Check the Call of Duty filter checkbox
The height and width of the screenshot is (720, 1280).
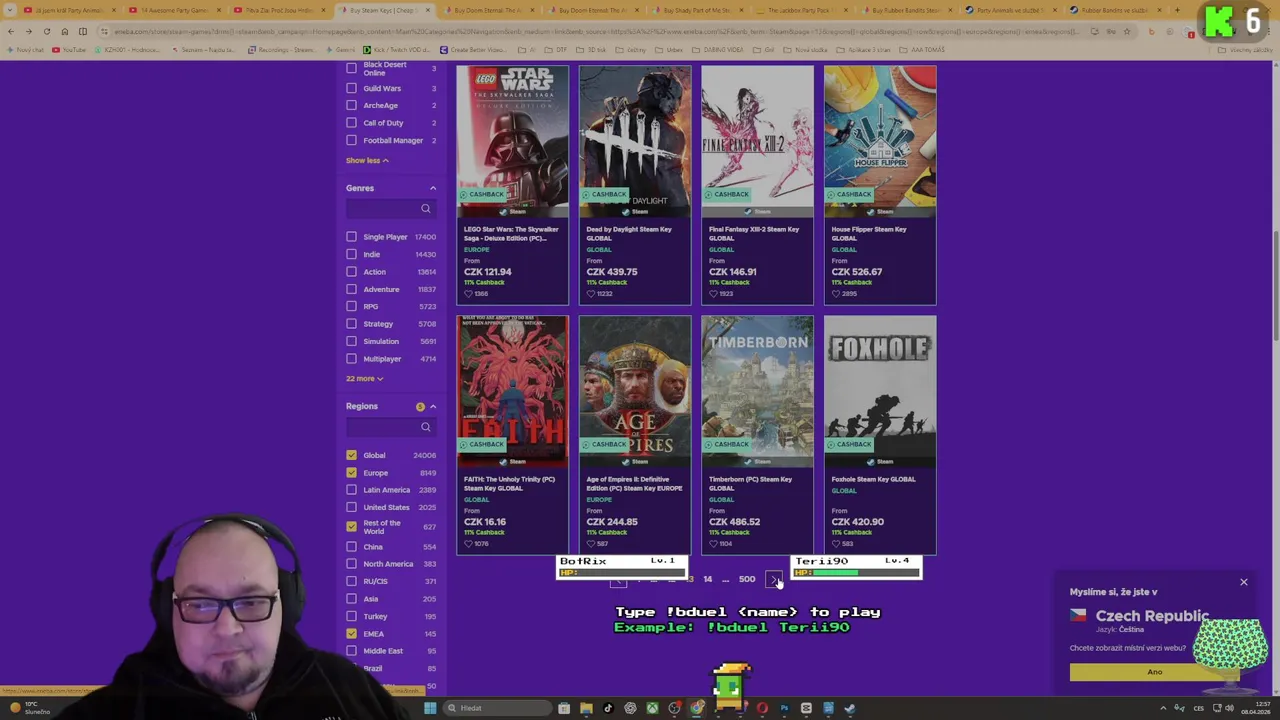[x=351, y=123]
